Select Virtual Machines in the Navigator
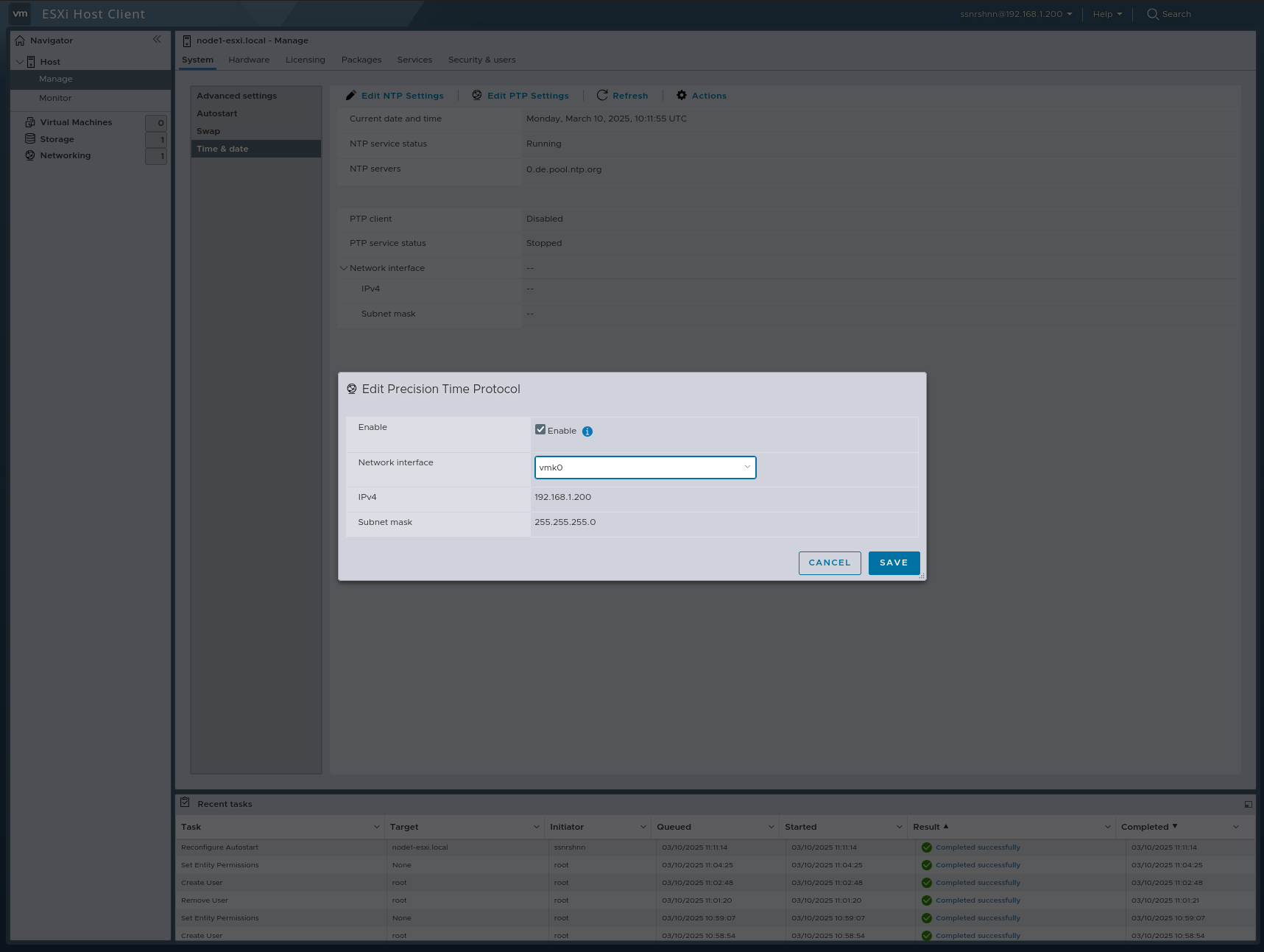Image resolution: width=1264 pixels, height=952 pixels. coord(76,121)
